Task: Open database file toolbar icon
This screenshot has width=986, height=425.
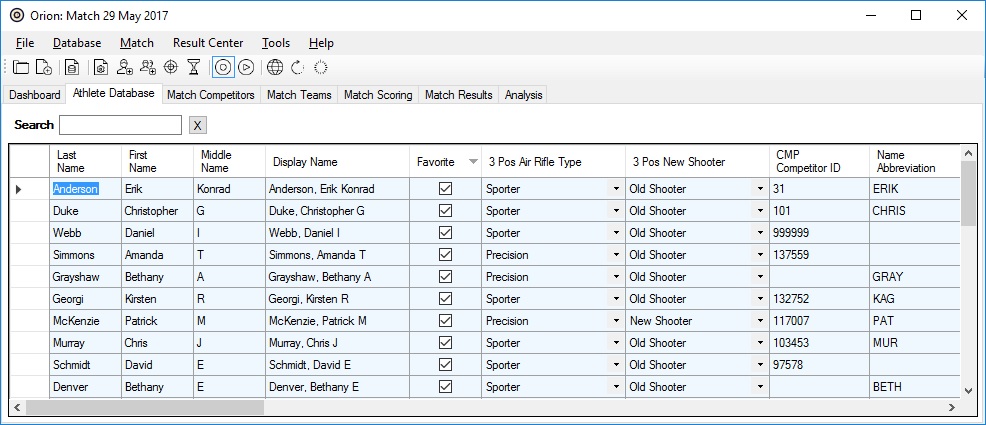Action: 72,67
